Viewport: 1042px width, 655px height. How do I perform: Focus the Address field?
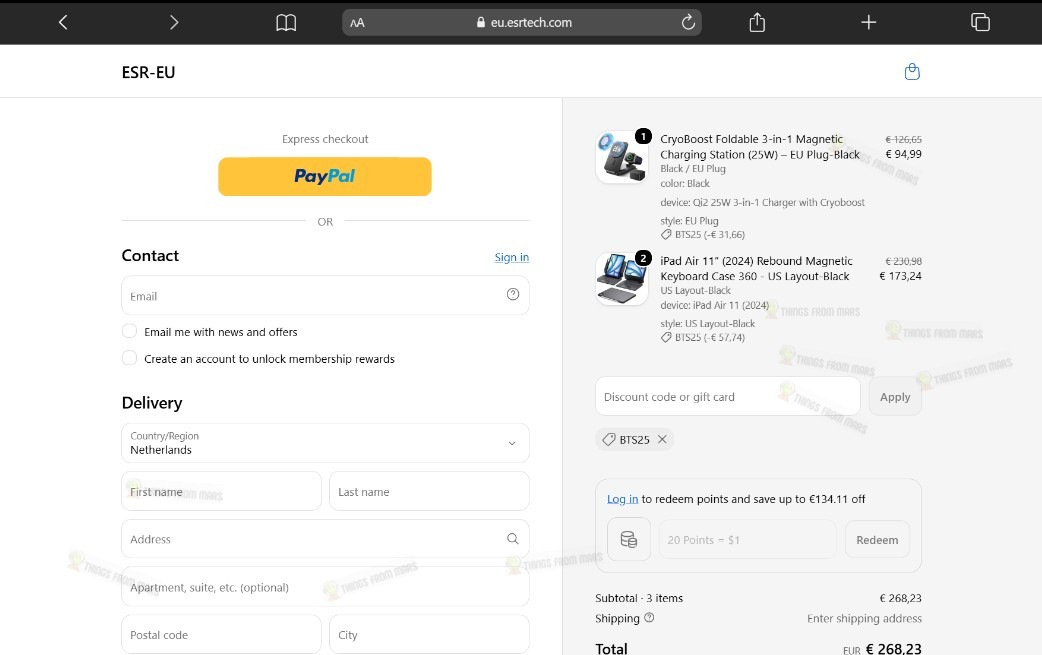click(326, 539)
